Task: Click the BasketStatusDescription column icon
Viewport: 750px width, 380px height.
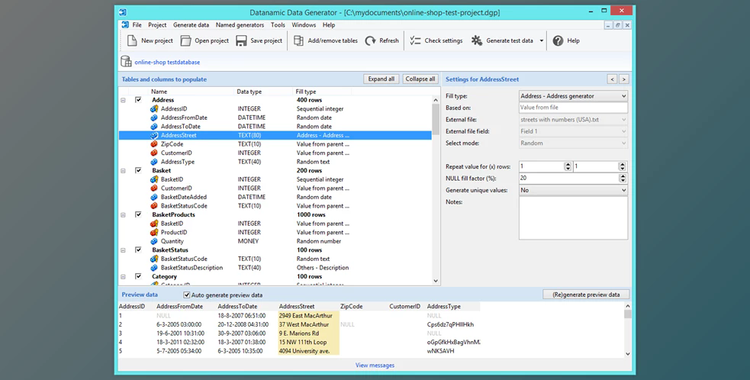Action: click(154, 268)
